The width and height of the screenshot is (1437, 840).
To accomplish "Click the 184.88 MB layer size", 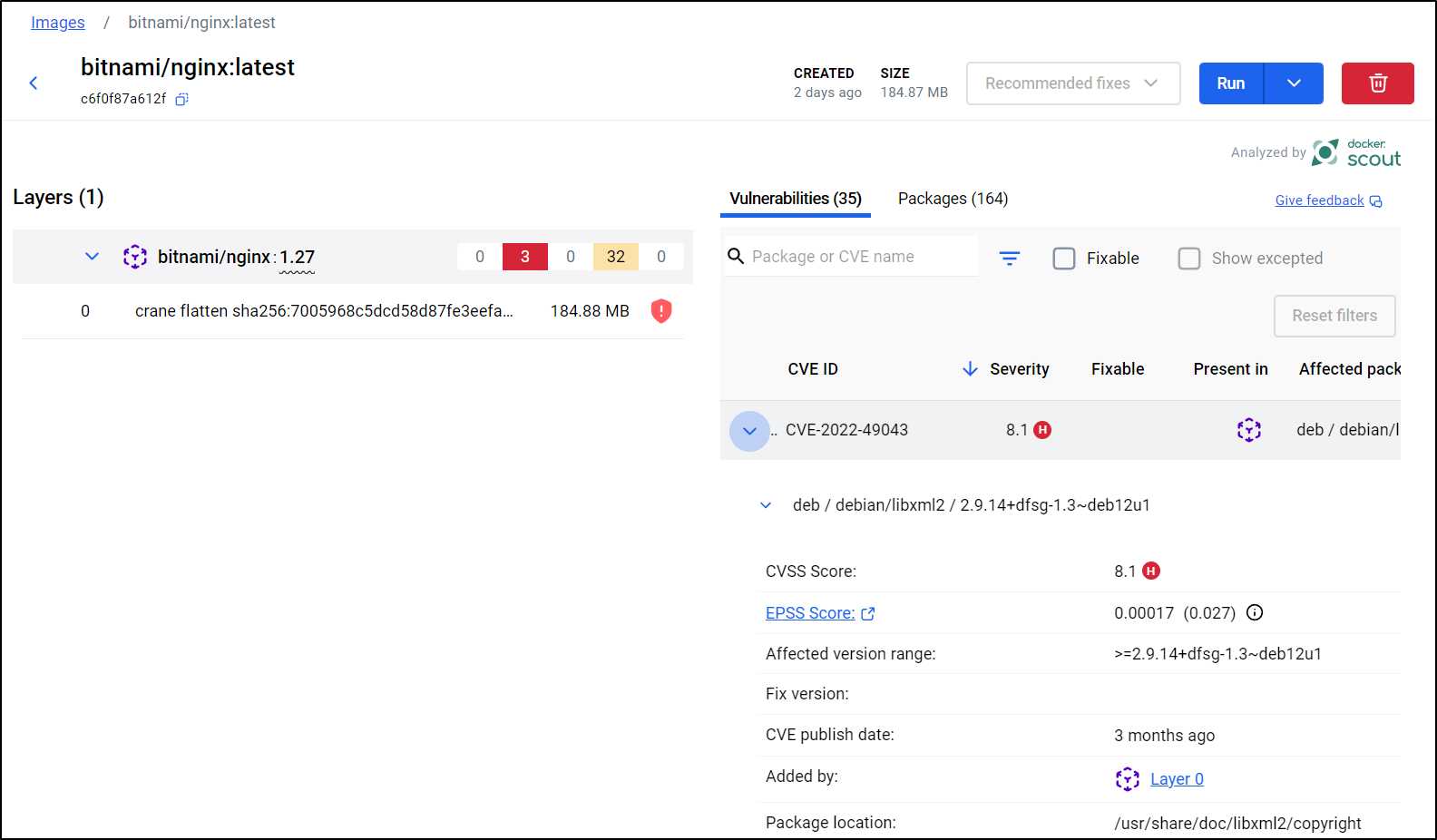I will pos(590,311).
